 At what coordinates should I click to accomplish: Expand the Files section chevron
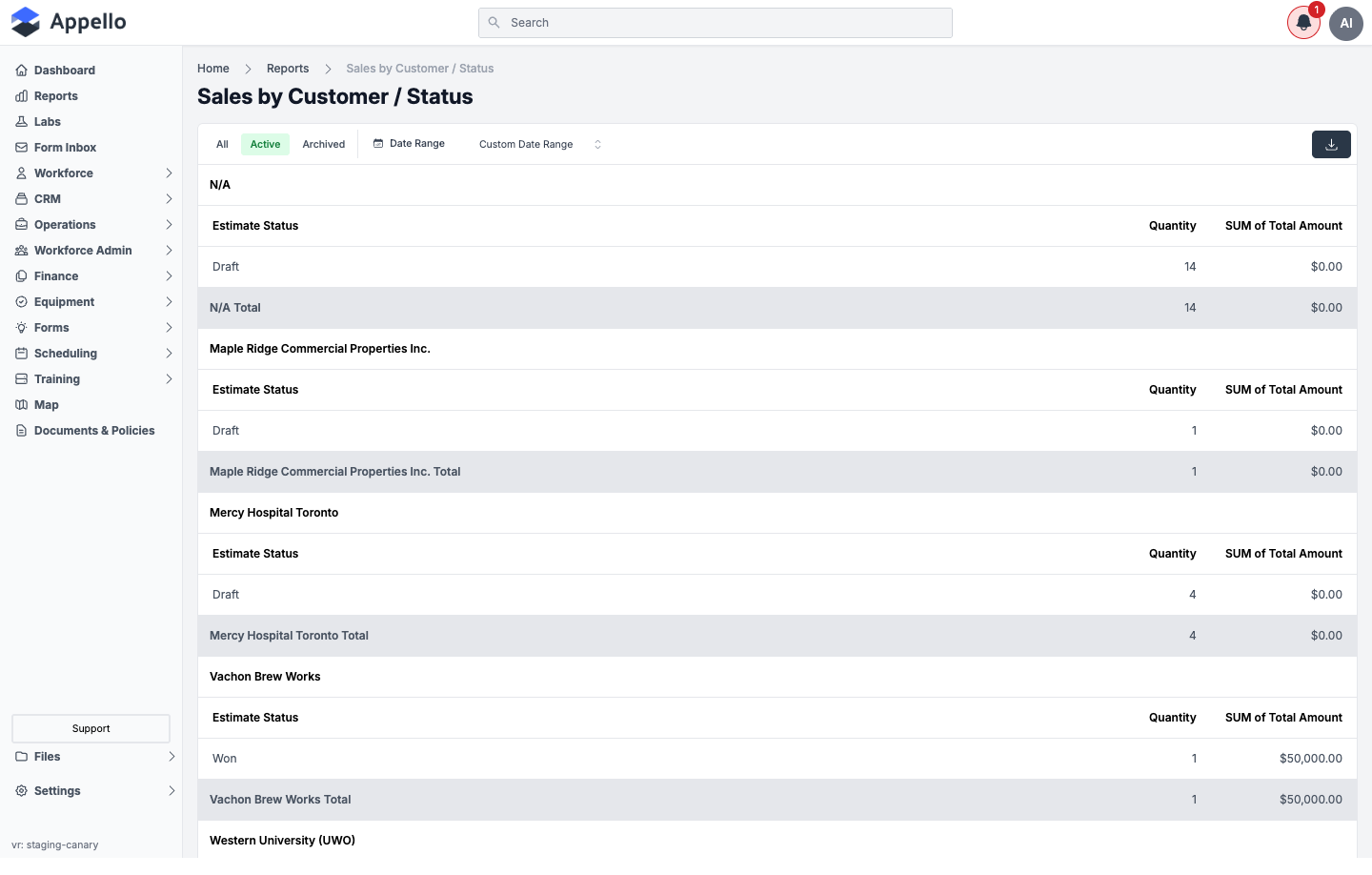coord(171,757)
